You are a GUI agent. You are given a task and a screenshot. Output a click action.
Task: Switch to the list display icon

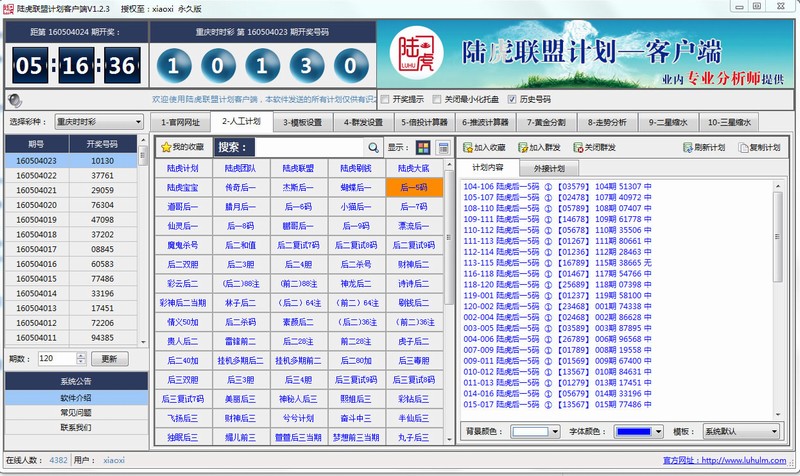[443, 148]
